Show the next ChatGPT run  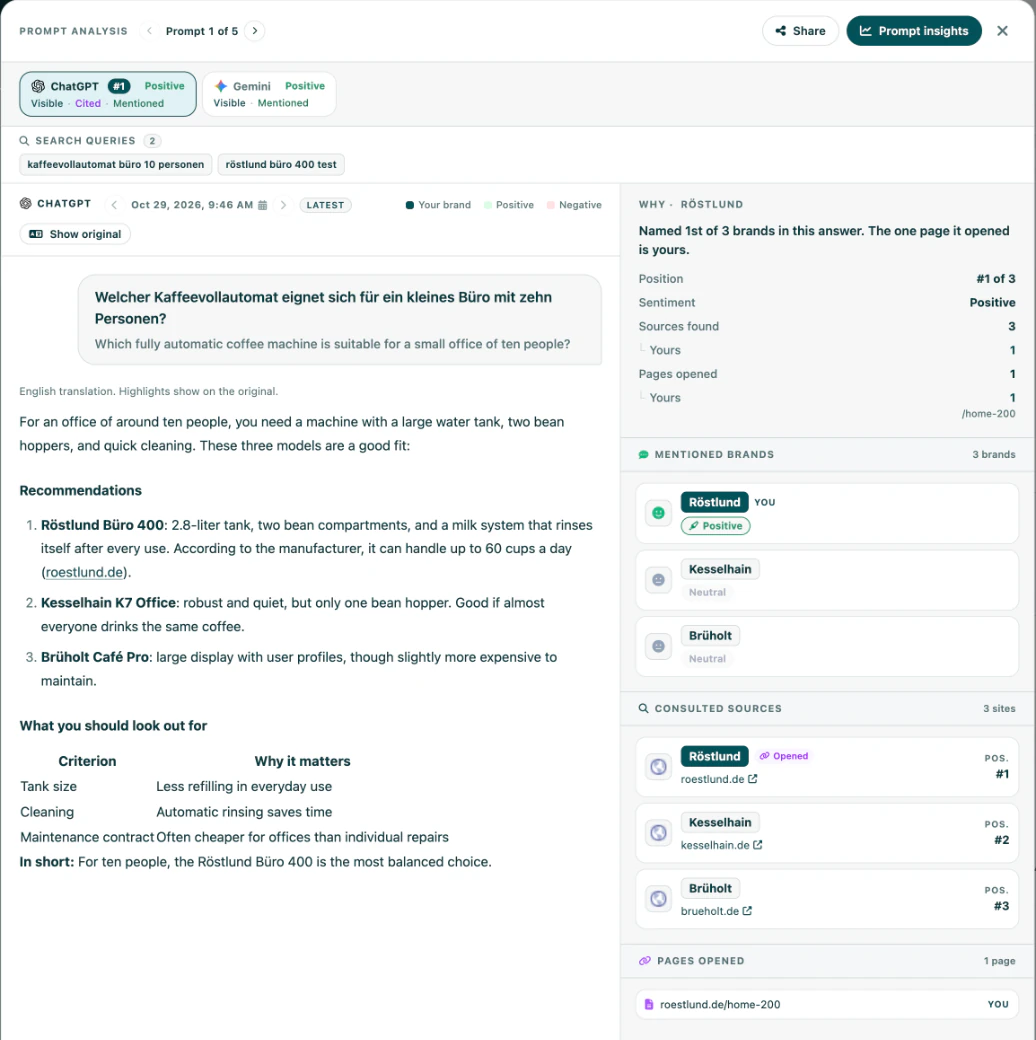coord(283,205)
